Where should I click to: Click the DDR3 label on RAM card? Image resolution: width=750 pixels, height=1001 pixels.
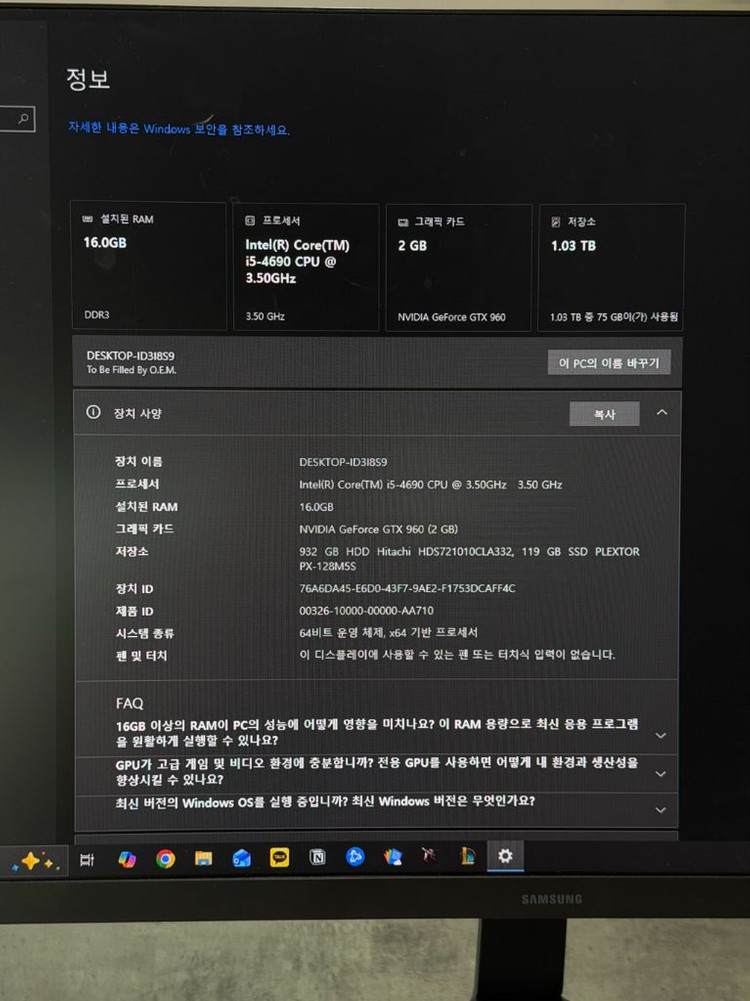97,315
